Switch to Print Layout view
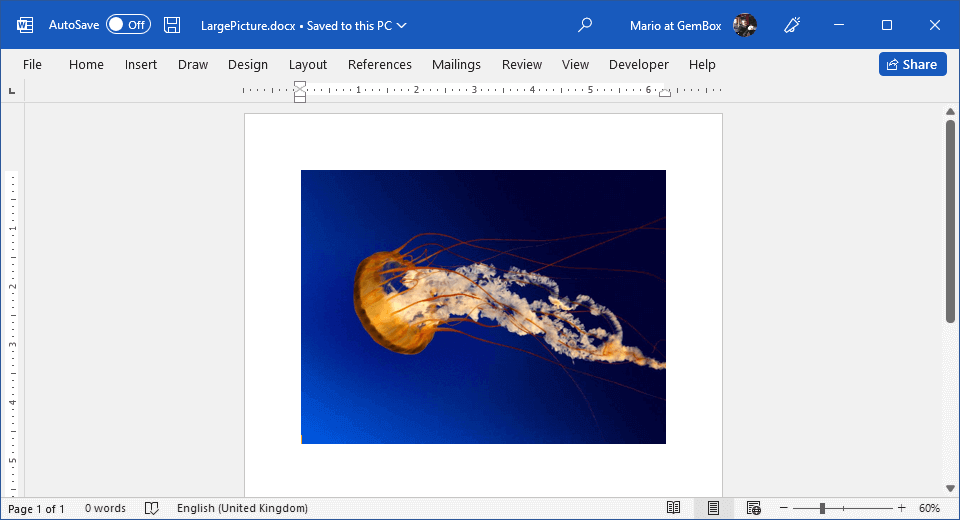The image size is (960, 520). (713, 508)
